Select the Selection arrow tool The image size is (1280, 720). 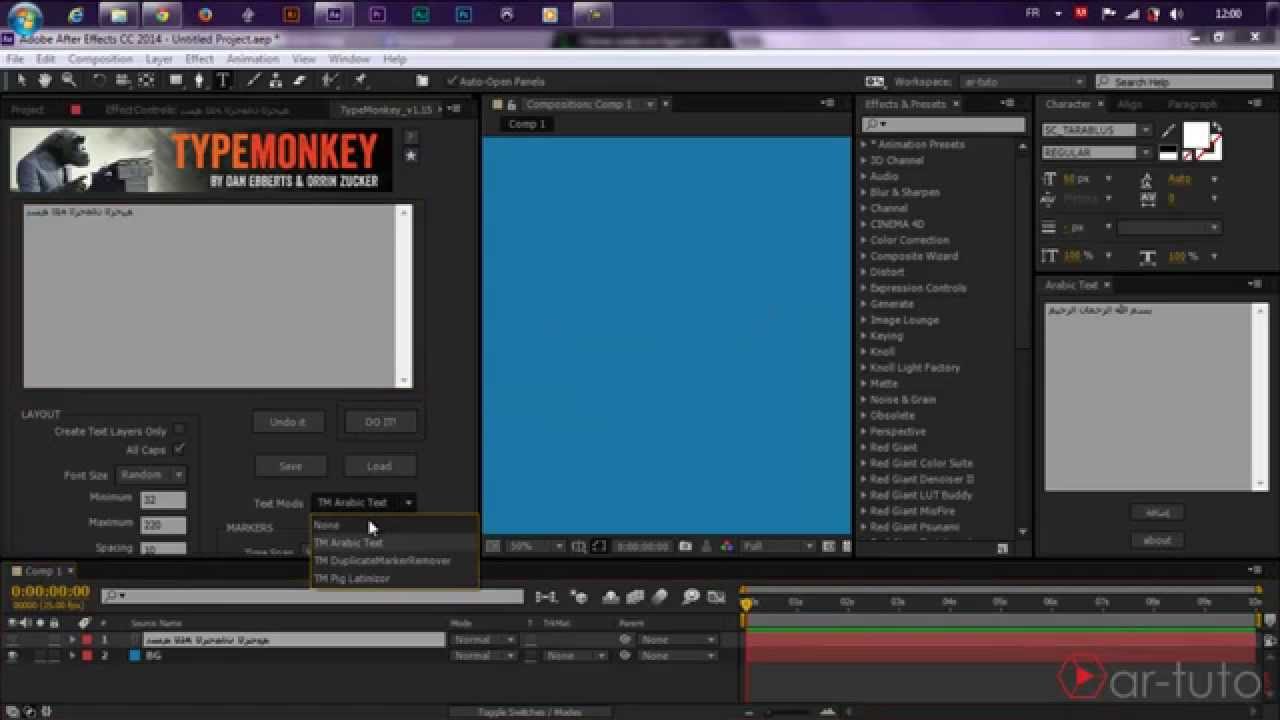[x=22, y=81]
